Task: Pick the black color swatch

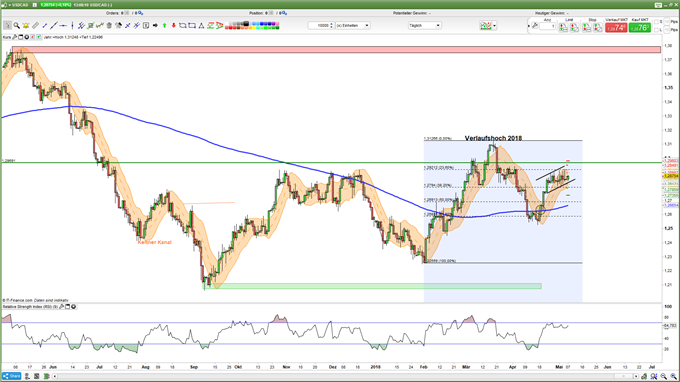Action: pyautogui.click(x=246, y=23)
